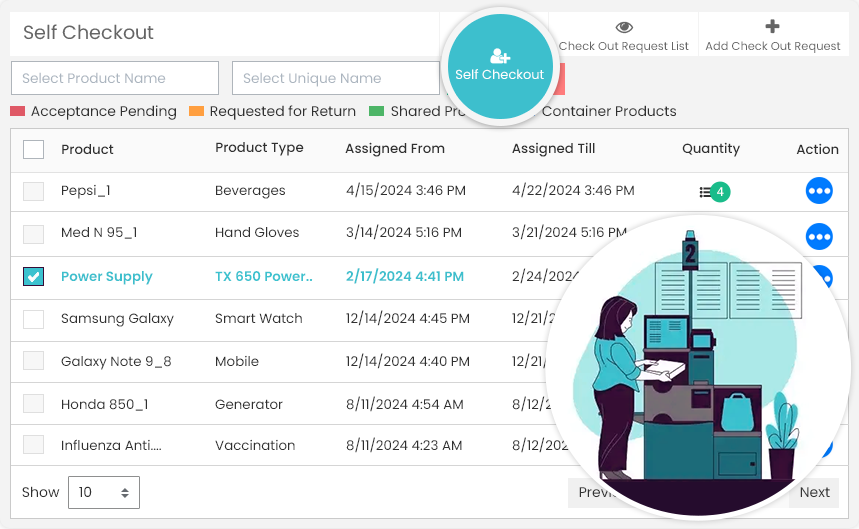The height and width of the screenshot is (529, 859).
Task: Uncheck the Power Supply row checkbox
Action: 34,277
